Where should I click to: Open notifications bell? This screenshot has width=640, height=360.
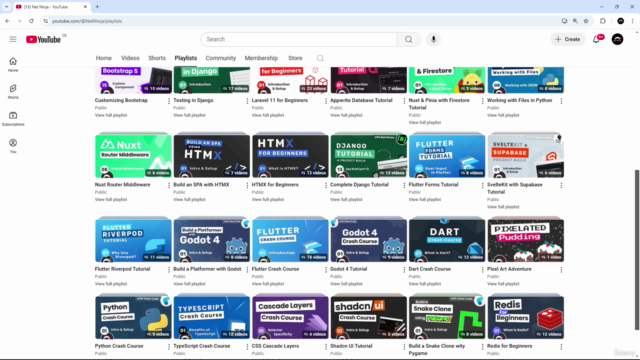click(596, 39)
